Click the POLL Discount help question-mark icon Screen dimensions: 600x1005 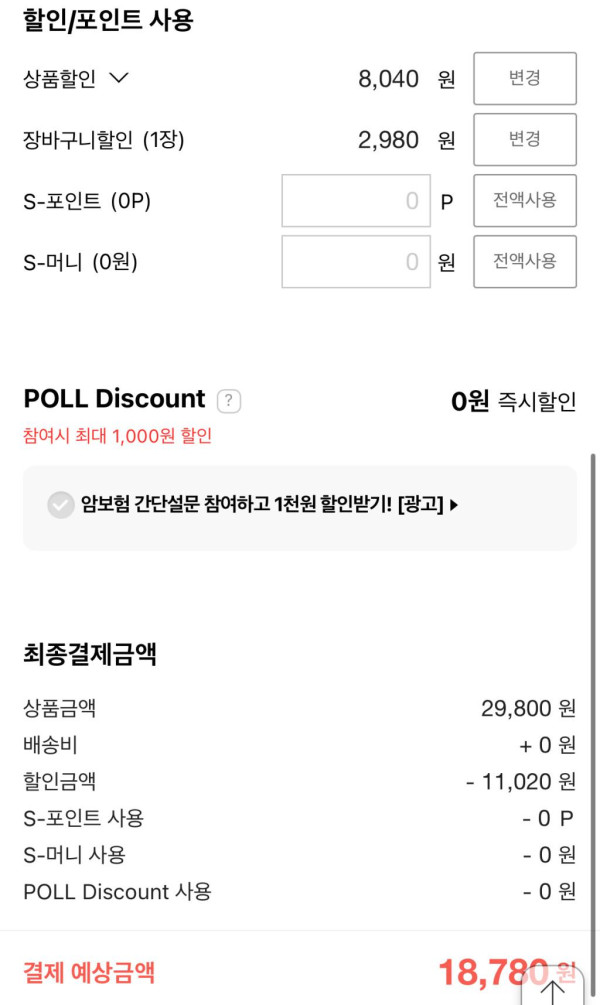[x=229, y=401]
